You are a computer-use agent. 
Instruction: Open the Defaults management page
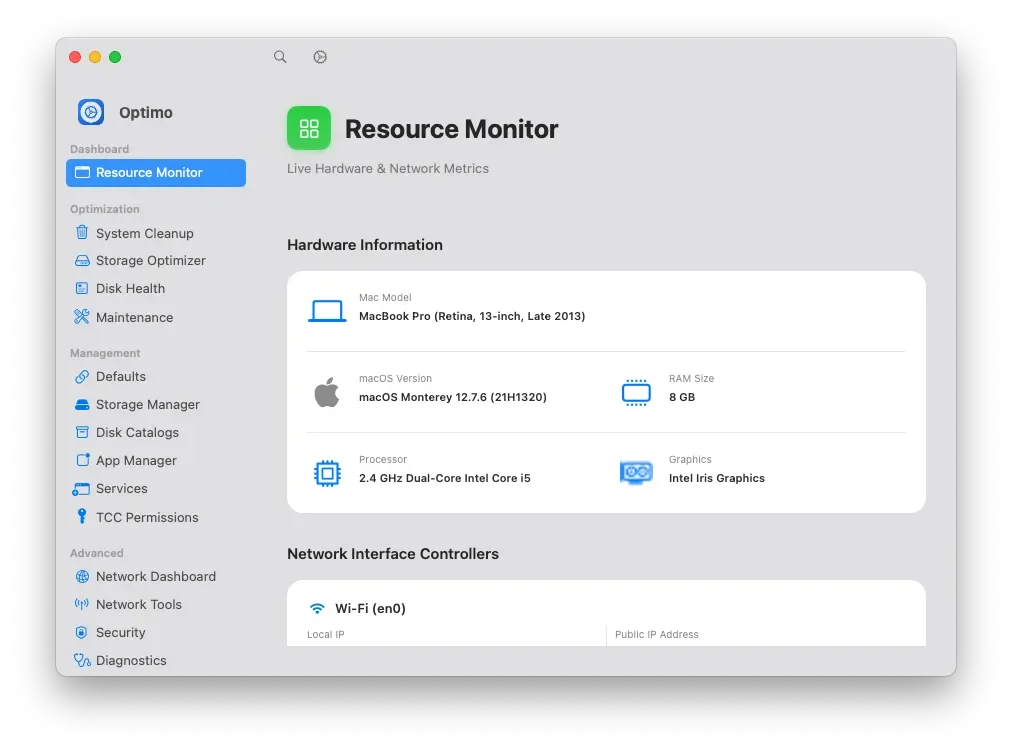click(156, 376)
